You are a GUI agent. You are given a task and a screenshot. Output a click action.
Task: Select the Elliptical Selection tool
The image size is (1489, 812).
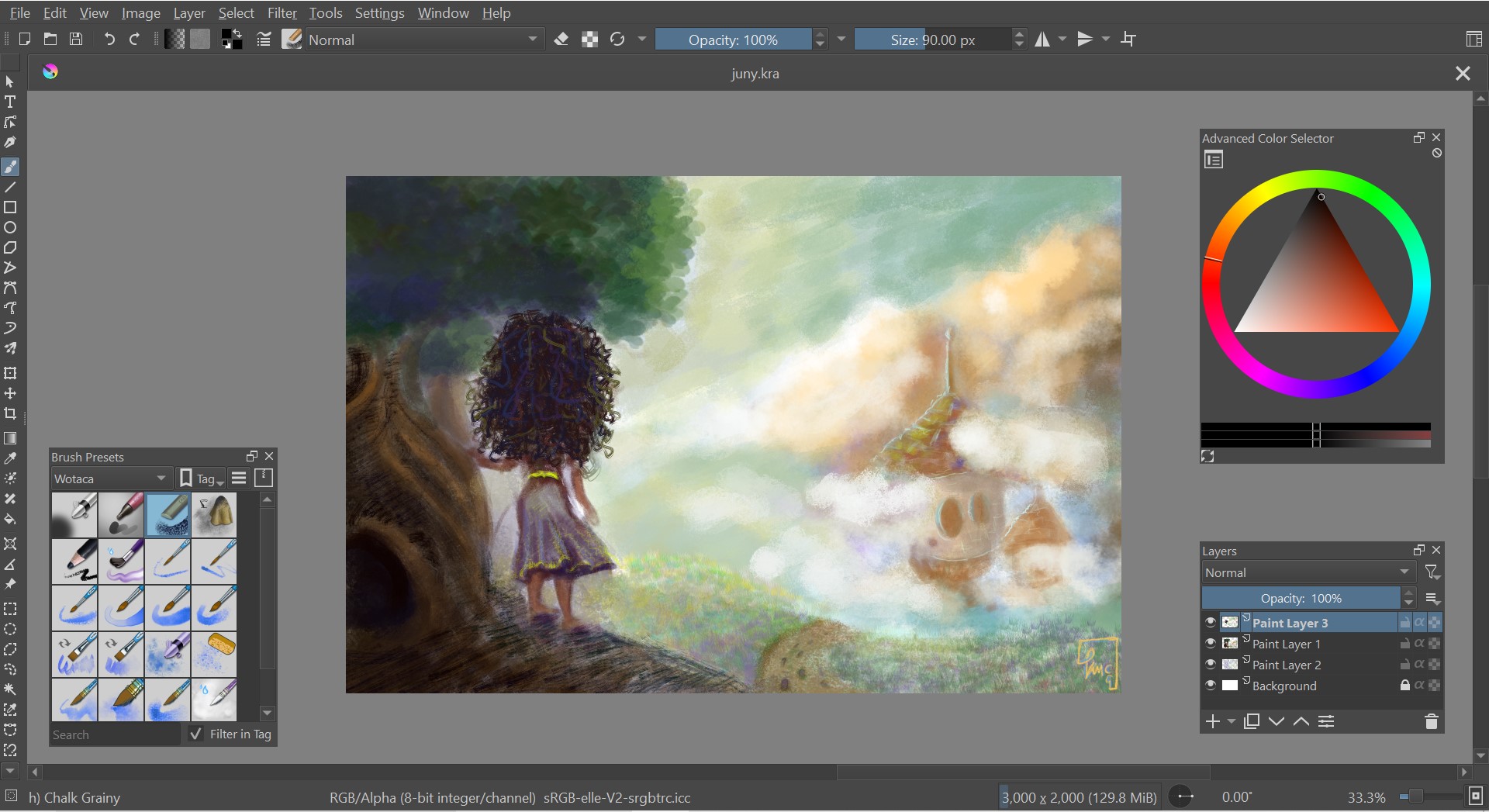point(10,629)
